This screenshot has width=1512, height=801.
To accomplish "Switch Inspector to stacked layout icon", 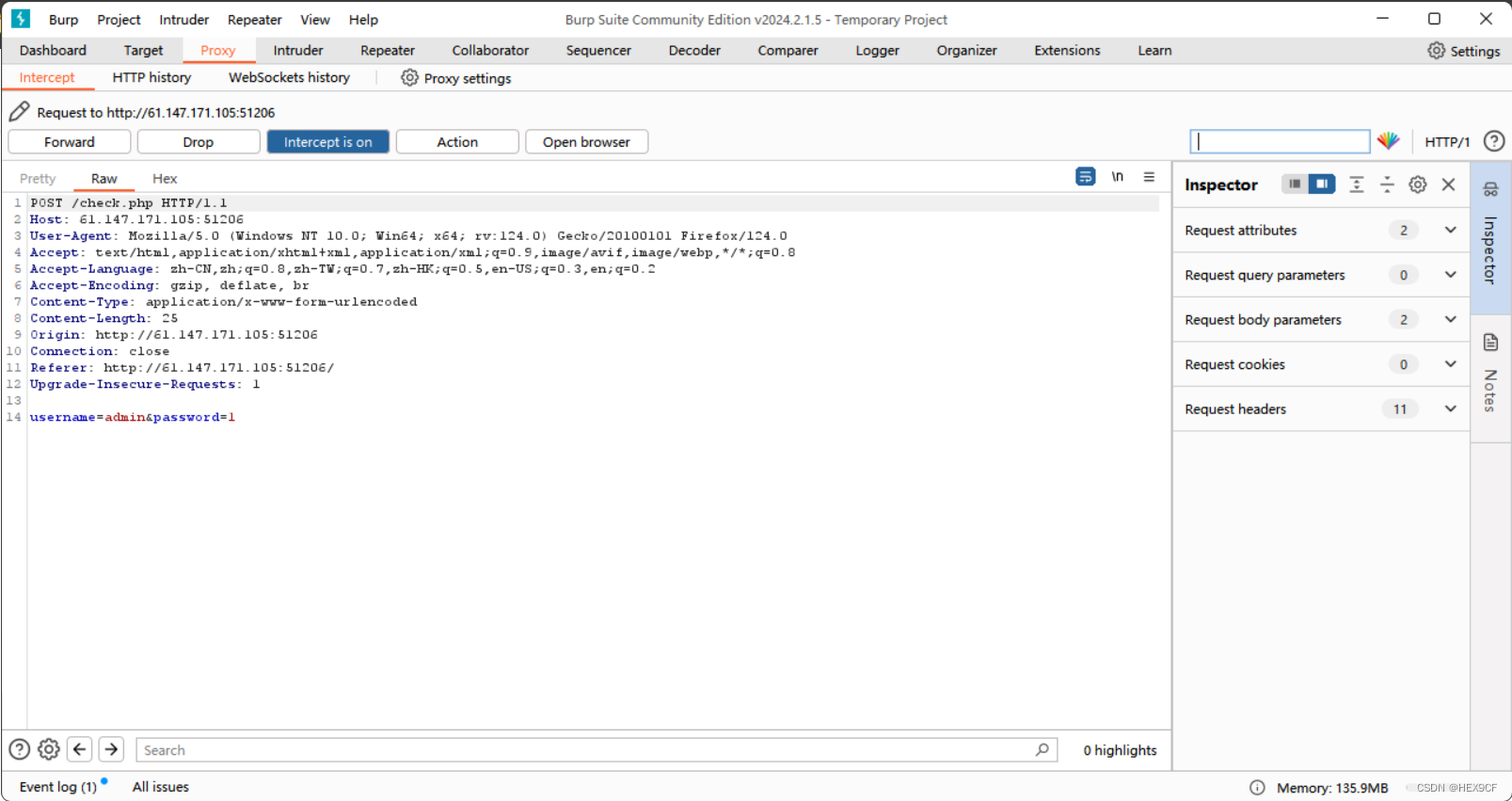I will (1295, 184).
